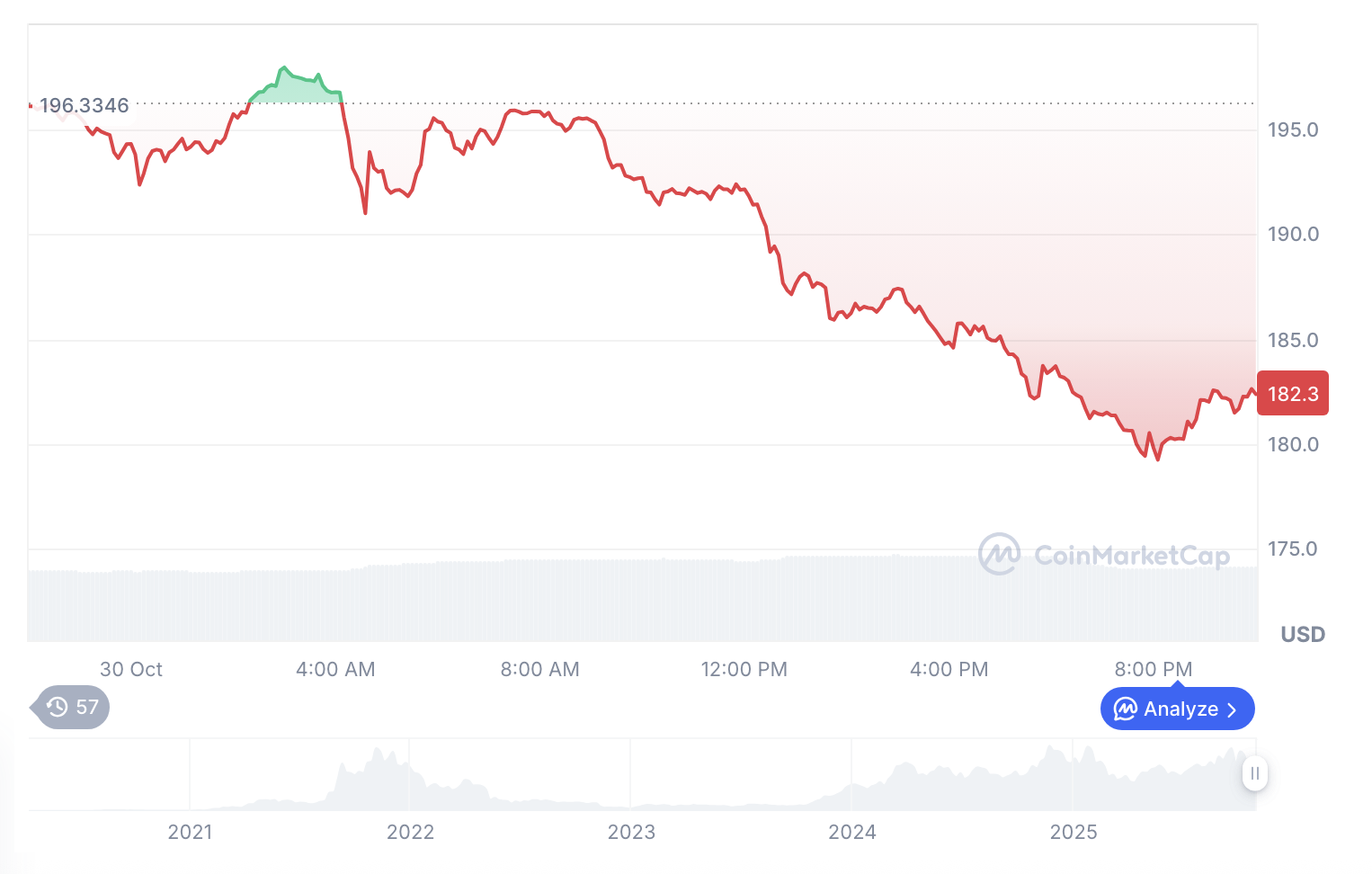The height and width of the screenshot is (874, 1372).
Task: Click the 190.0 price axis label
Action: (x=1293, y=235)
